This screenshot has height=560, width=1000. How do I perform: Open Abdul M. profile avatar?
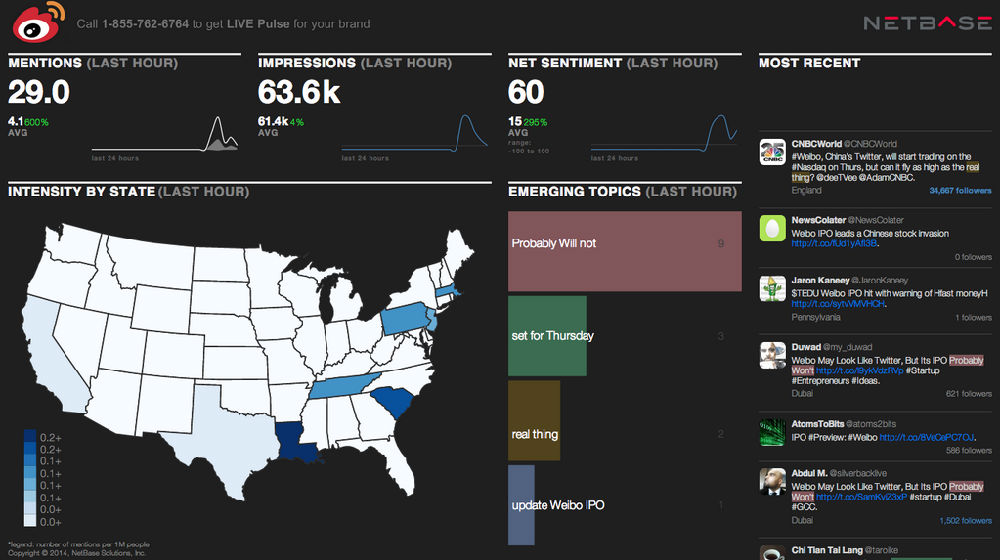tap(772, 482)
